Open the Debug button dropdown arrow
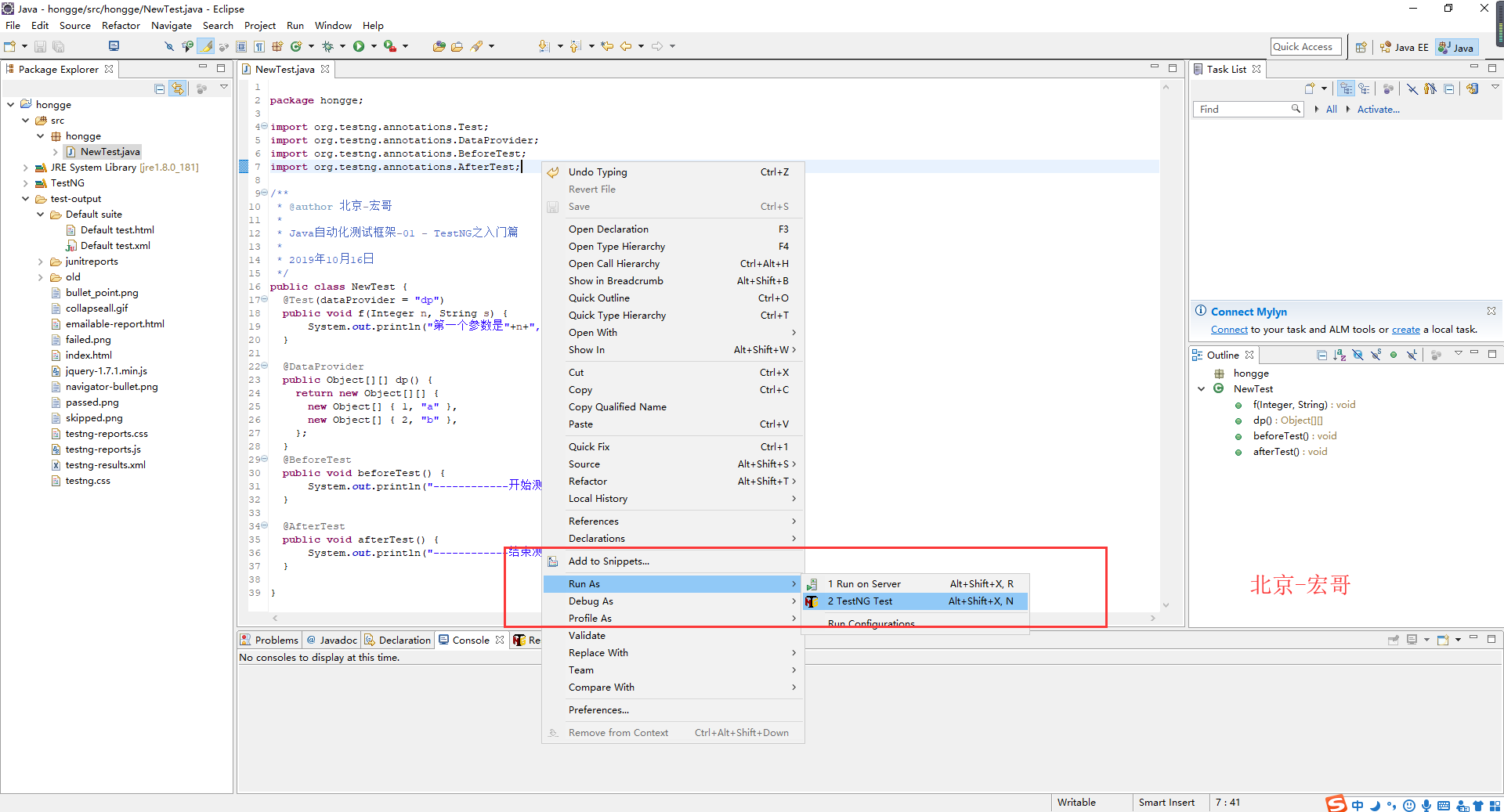Image resolution: width=1504 pixels, height=812 pixels. (342, 46)
